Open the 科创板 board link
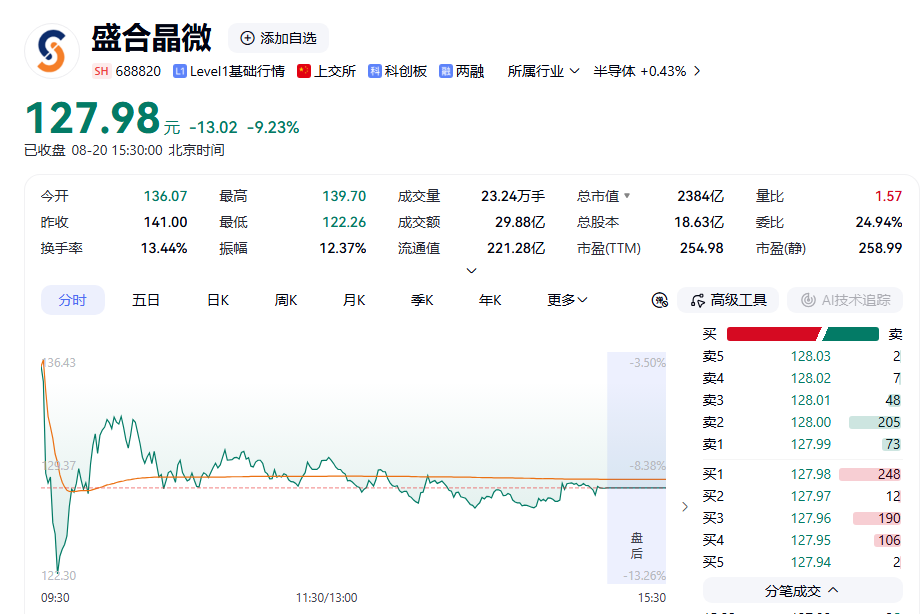 [x=405, y=71]
